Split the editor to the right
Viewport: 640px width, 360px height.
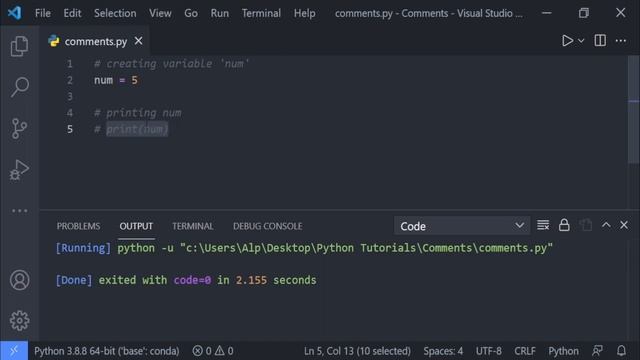(600, 40)
